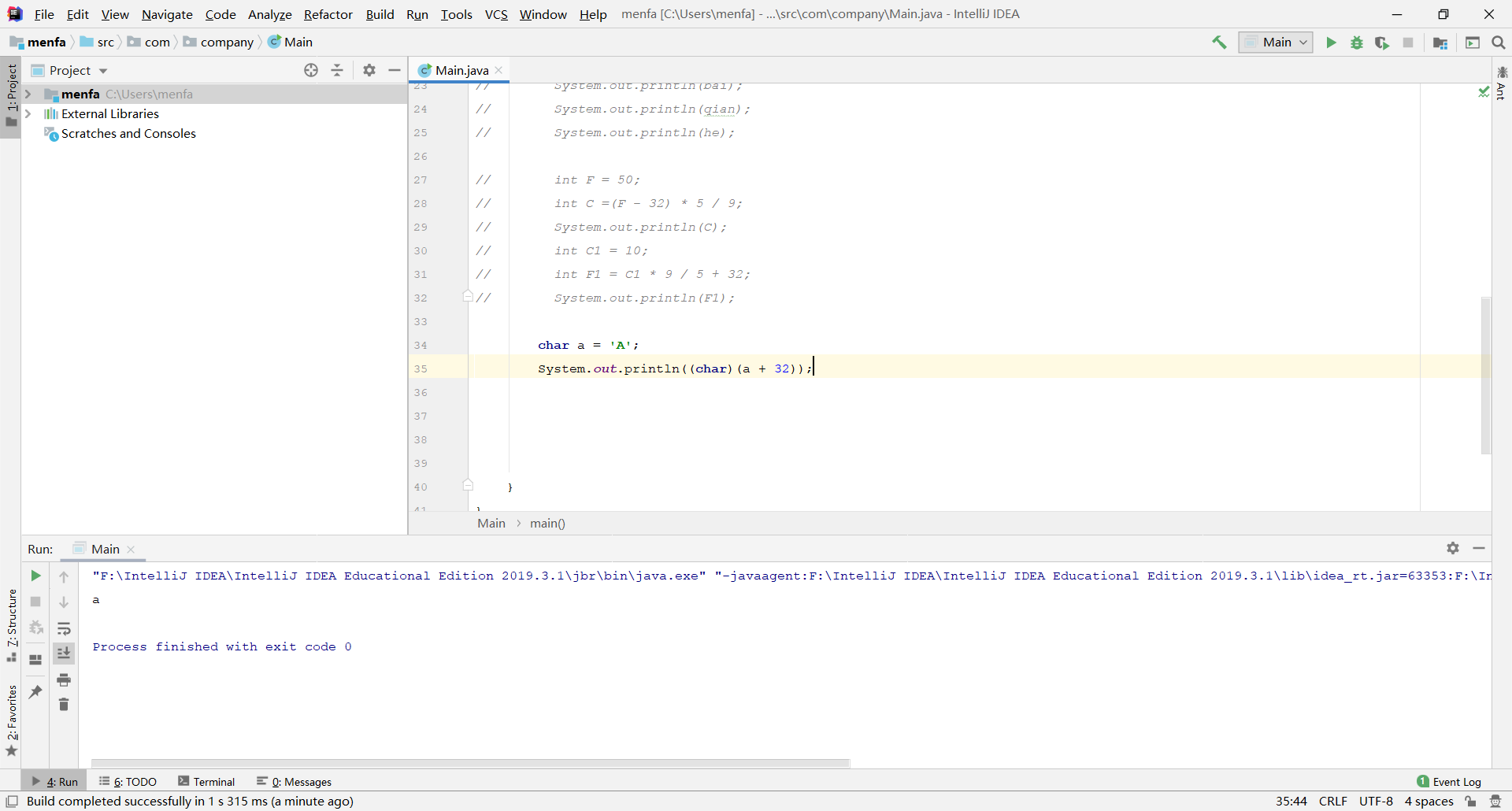Start debugging with the bug icon
Viewport: 1512px width, 811px height.
1357,43
